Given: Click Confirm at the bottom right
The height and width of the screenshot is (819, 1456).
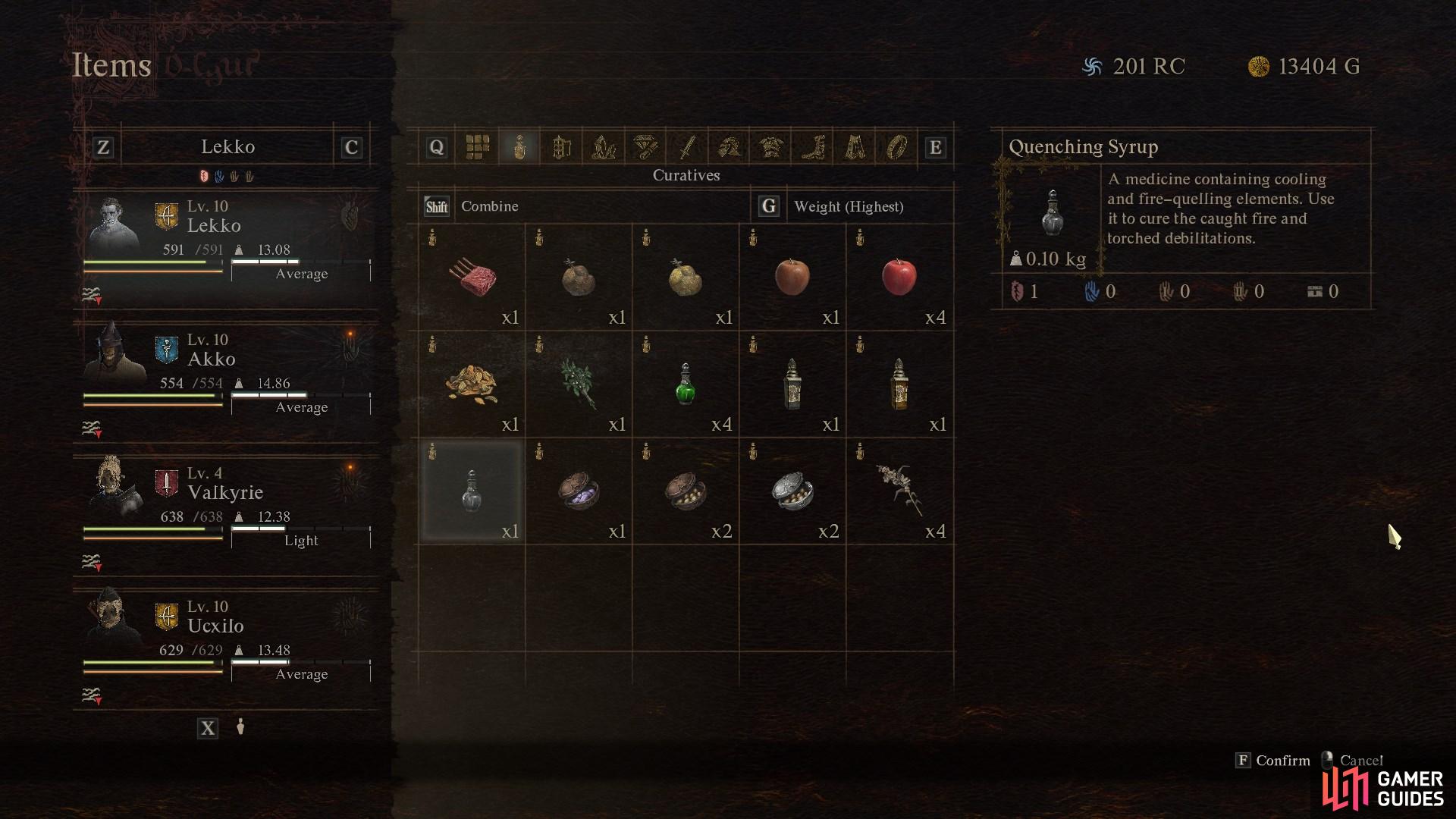Looking at the screenshot, I should click(x=1272, y=761).
